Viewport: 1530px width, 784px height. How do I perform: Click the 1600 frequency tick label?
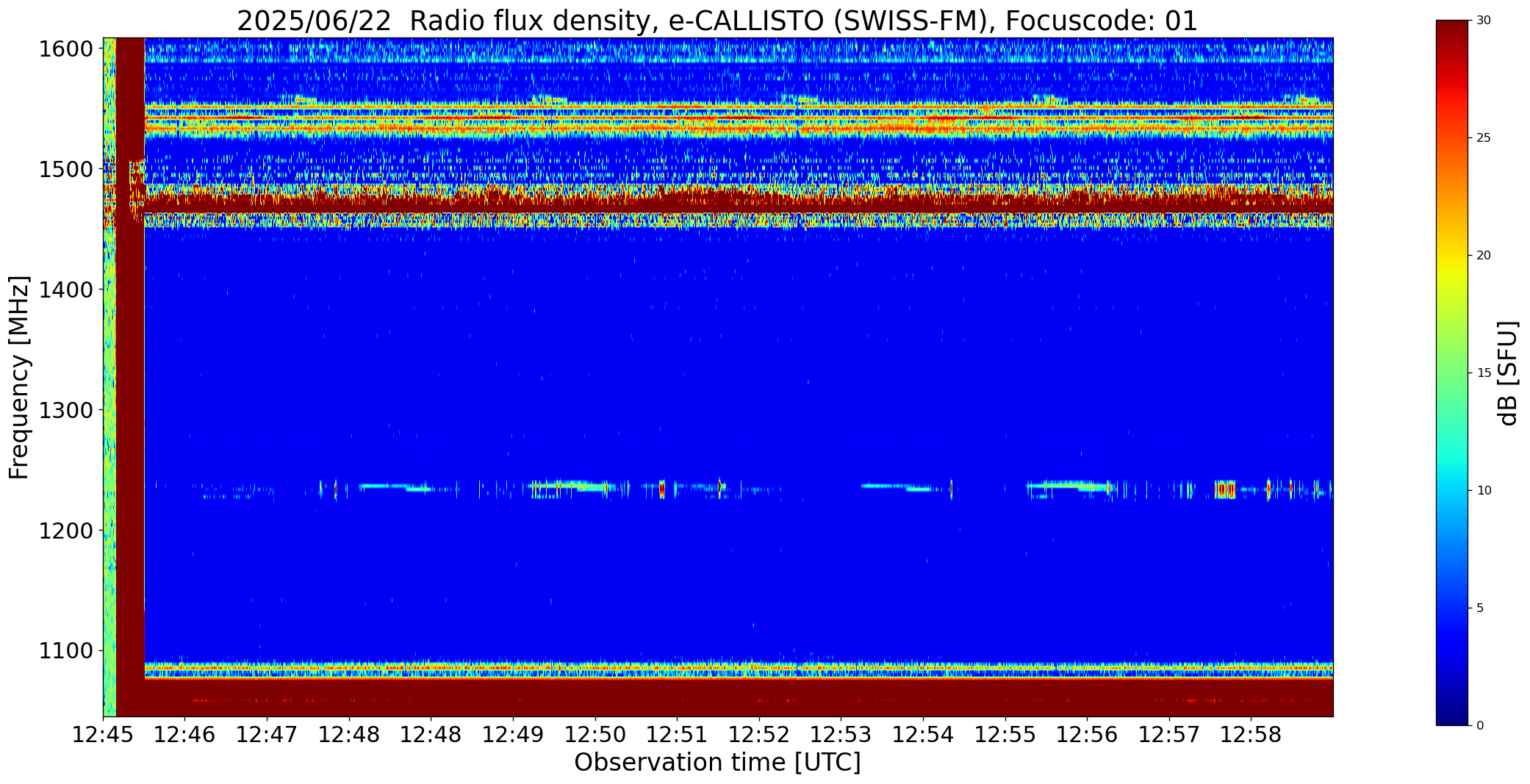pos(66,49)
